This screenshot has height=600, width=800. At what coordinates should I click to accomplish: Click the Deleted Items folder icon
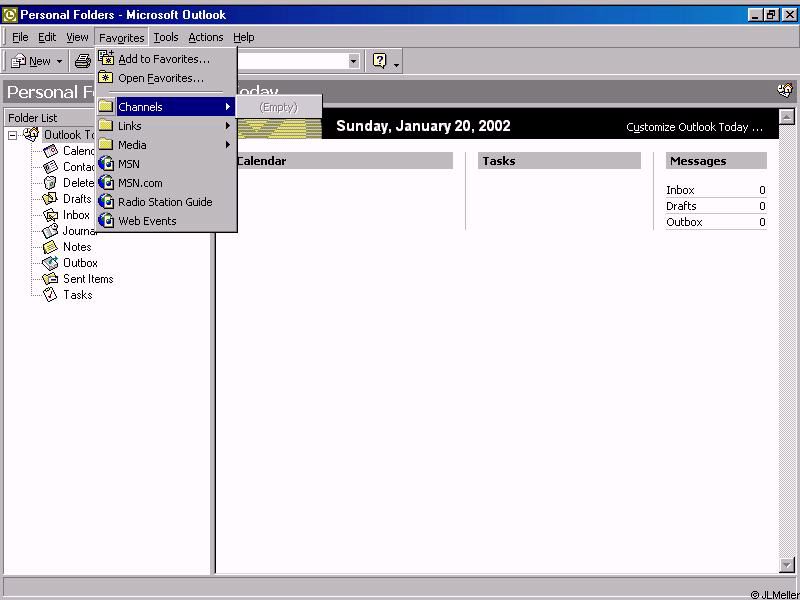50,183
